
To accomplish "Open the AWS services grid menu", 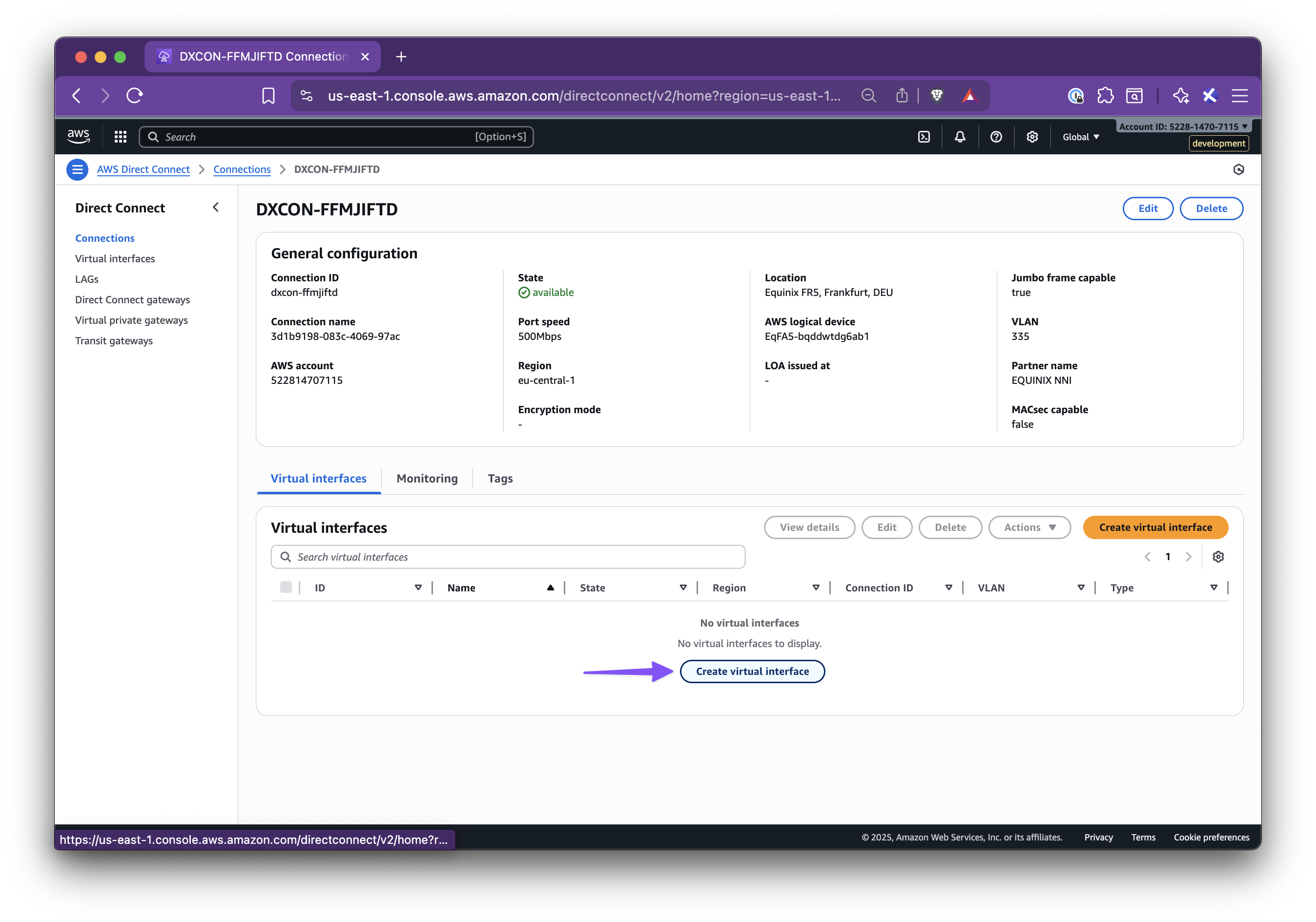I will click(x=120, y=136).
